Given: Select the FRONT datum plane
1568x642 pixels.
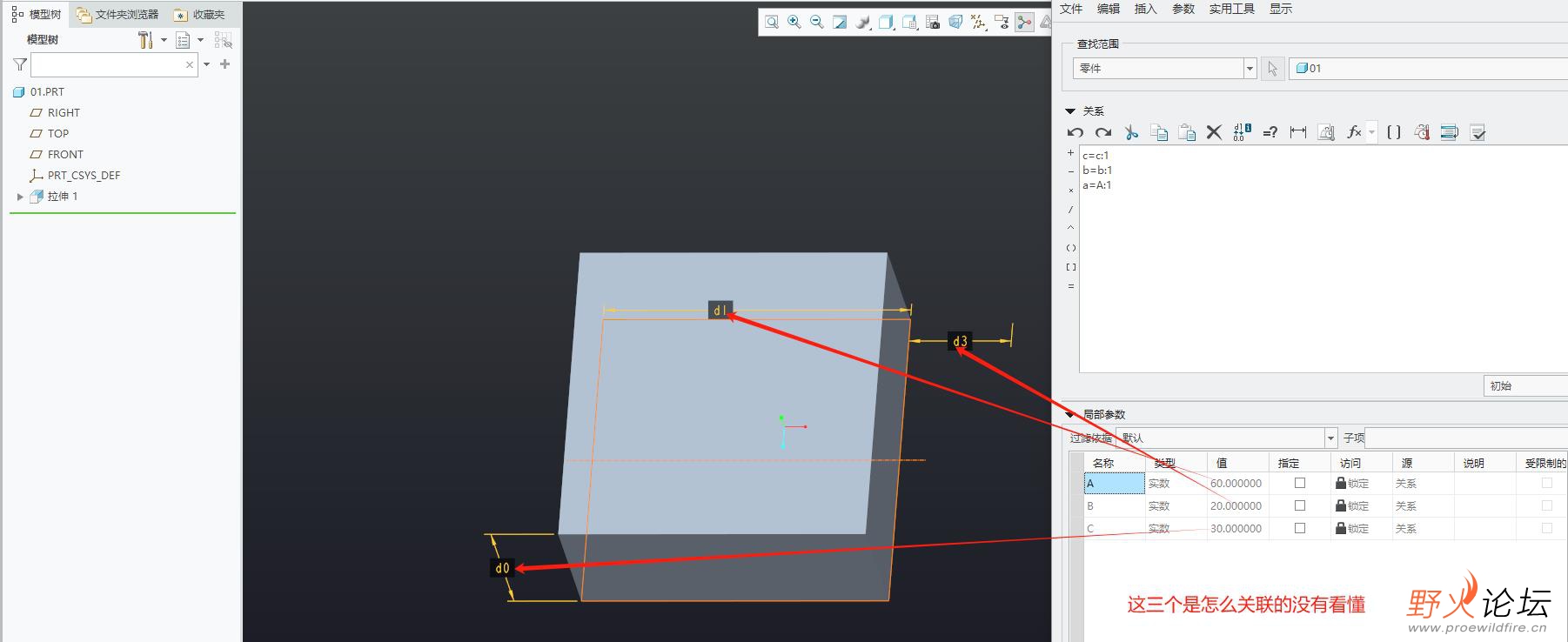Looking at the screenshot, I should [x=65, y=155].
